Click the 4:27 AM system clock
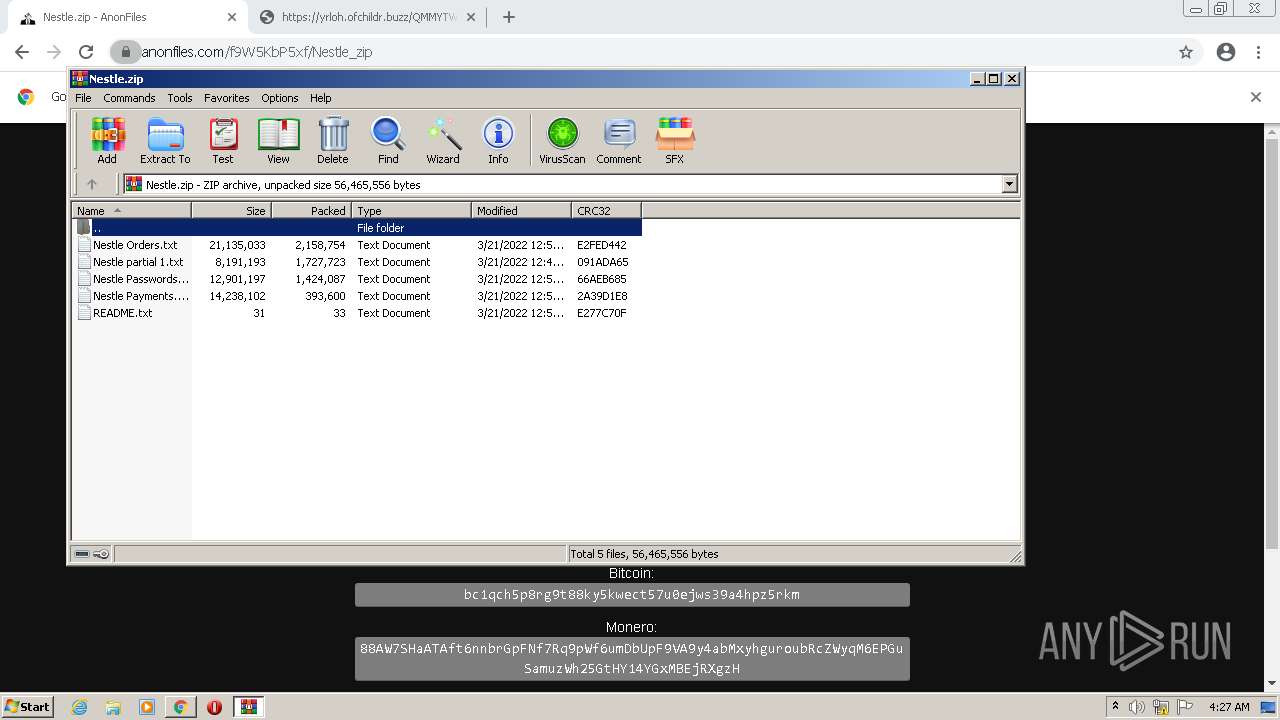 [x=1229, y=707]
